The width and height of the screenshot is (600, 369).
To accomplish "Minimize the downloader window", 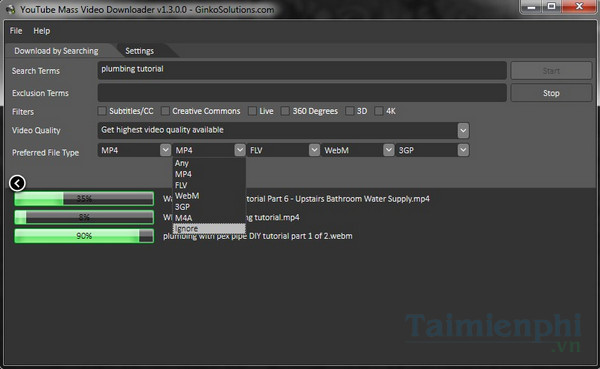I will [532, 7].
